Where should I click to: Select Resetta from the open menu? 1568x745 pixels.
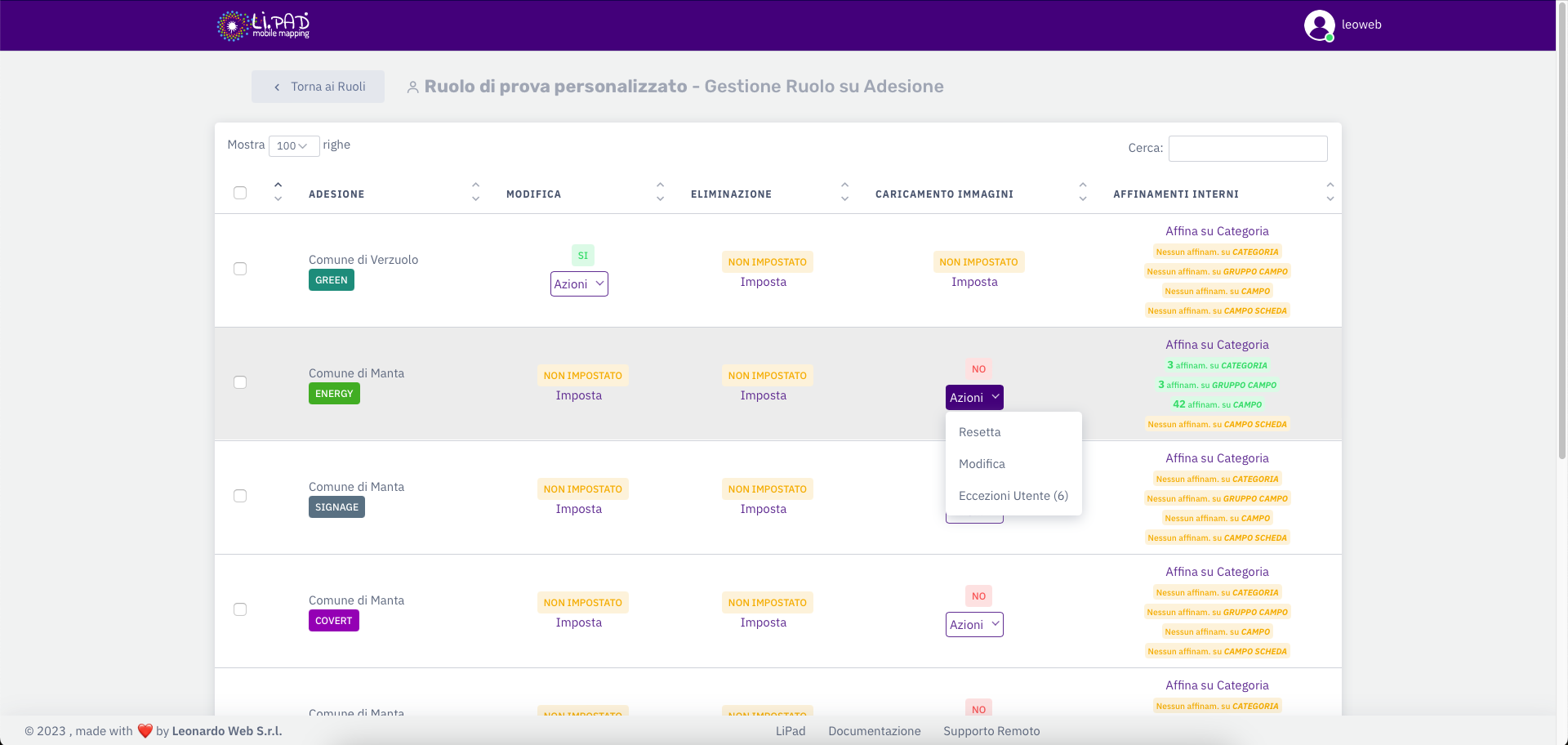(979, 432)
